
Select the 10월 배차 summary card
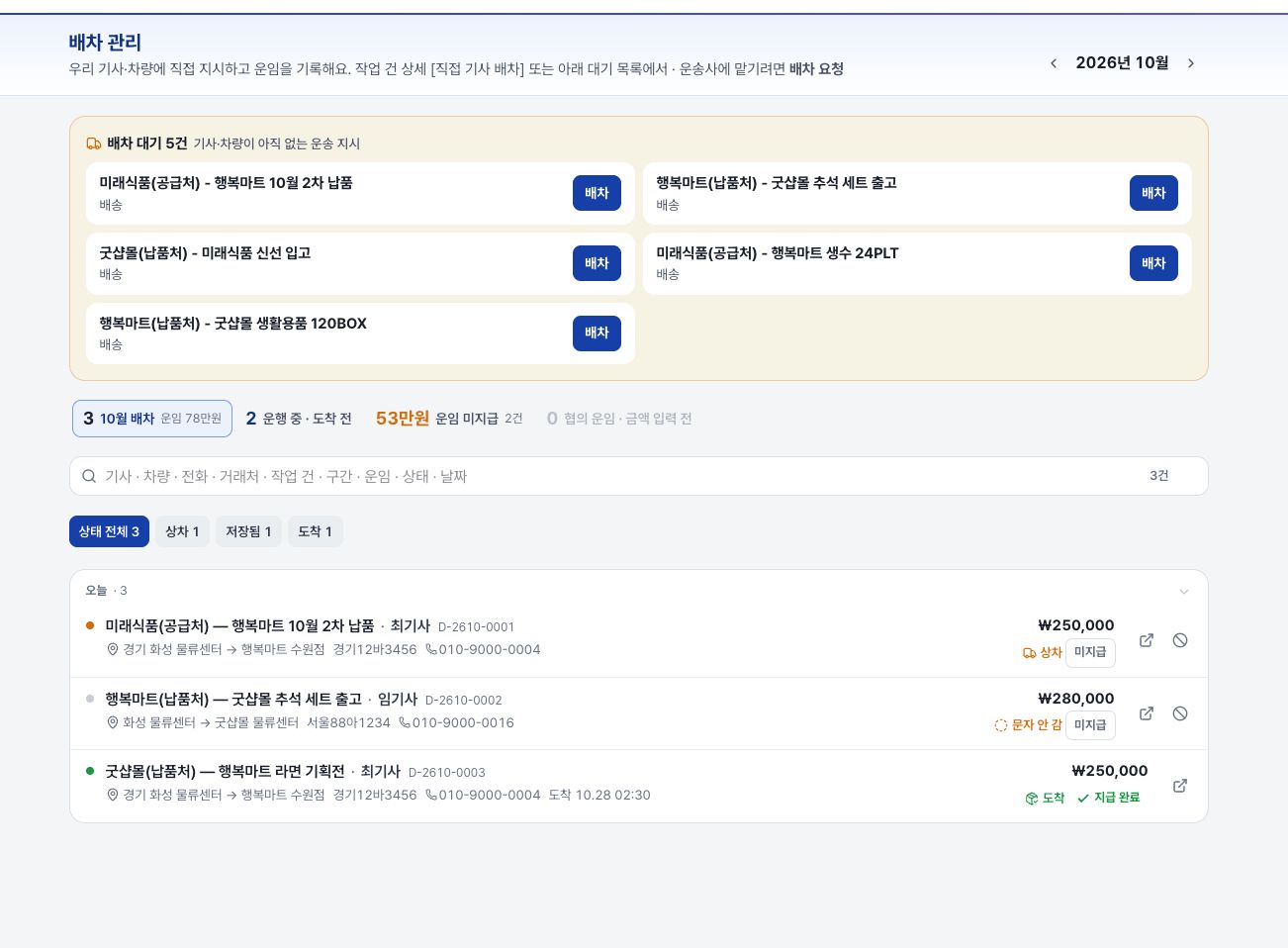click(152, 419)
